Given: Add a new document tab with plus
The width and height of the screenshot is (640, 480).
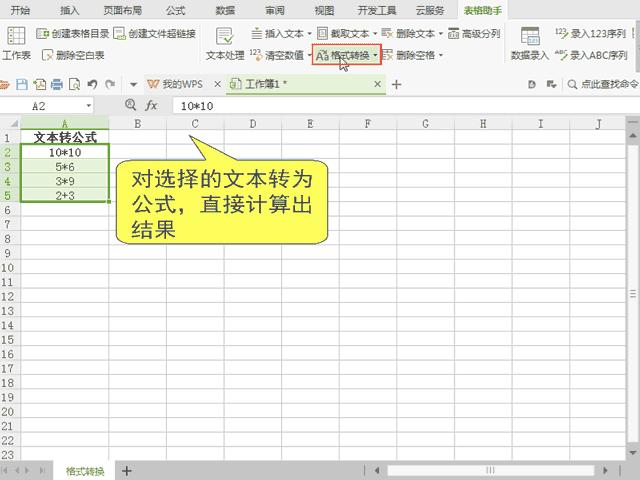Looking at the screenshot, I should pyautogui.click(x=396, y=84).
